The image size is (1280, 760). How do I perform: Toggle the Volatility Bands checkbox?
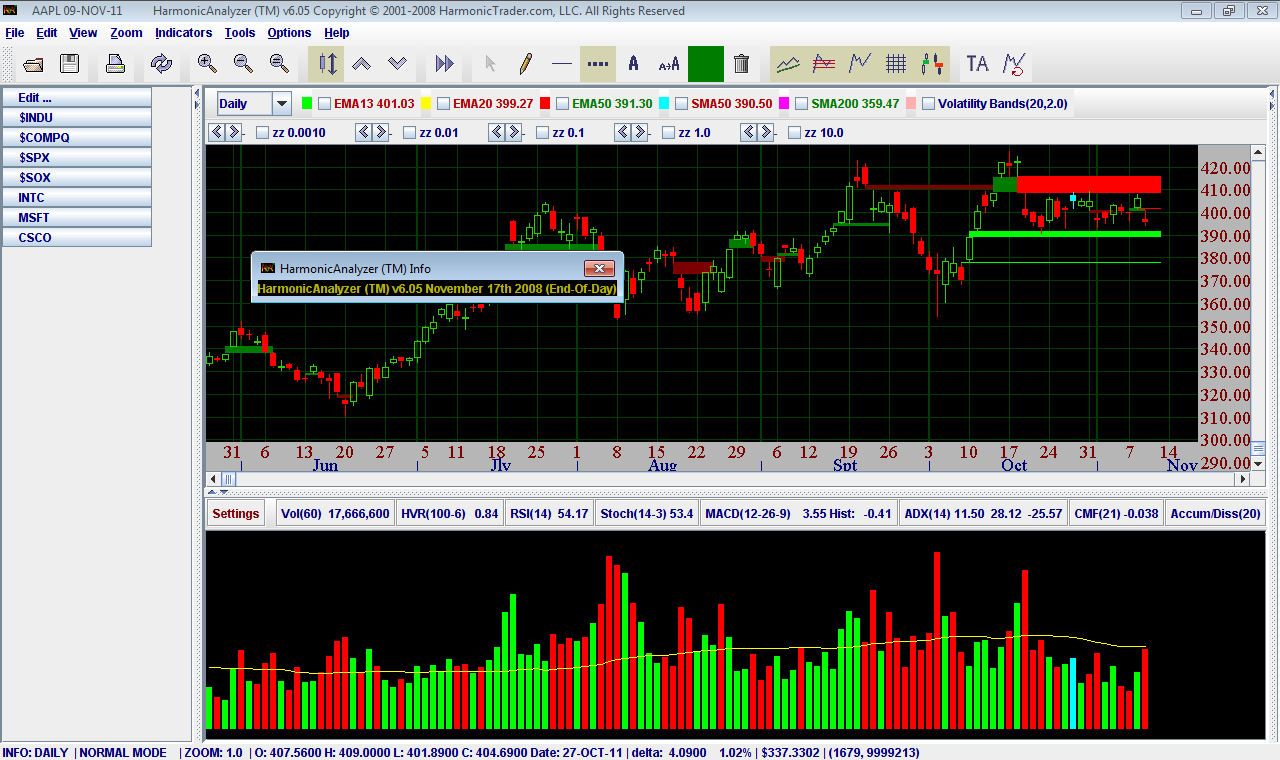coord(928,103)
